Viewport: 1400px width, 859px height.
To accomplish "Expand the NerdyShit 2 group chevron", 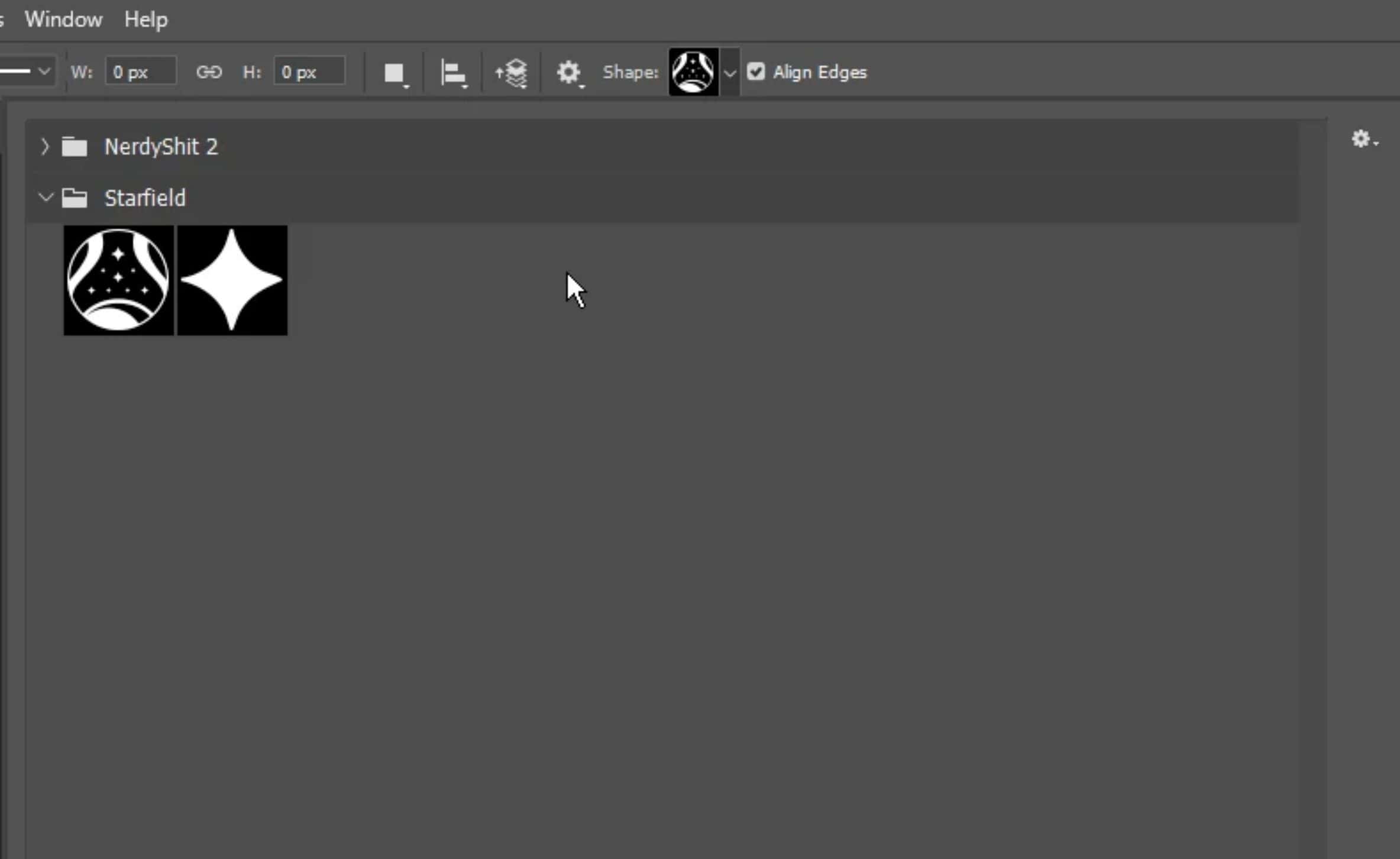I will pyautogui.click(x=45, y=147).
